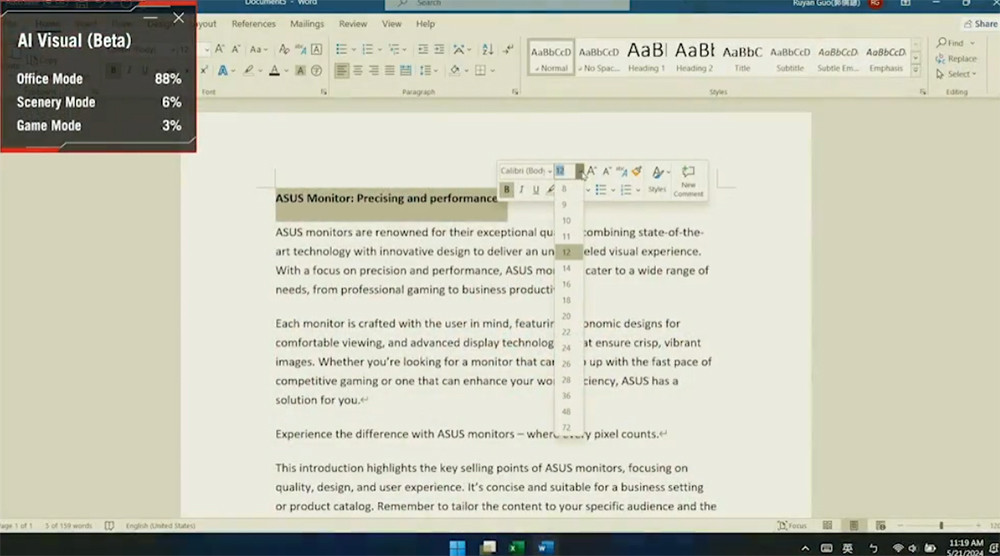The height and width of the screenshot is (556, 1000).
Task: Open the Calibri font name dropdown
Action: coord(526,171)
